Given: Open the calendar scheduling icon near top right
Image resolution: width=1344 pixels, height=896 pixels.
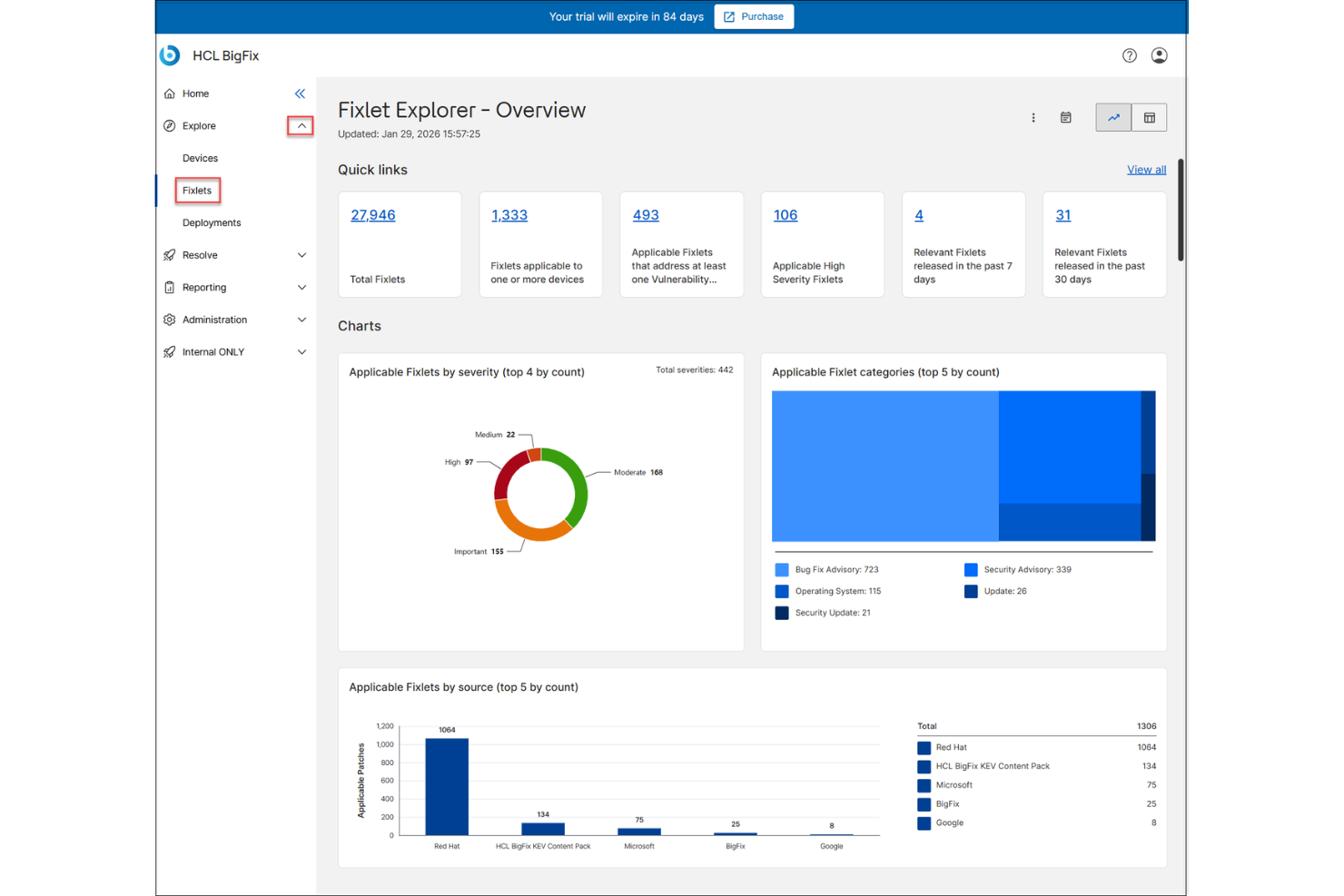Looking at the screenshot, I should click(x=1065, y=117).
